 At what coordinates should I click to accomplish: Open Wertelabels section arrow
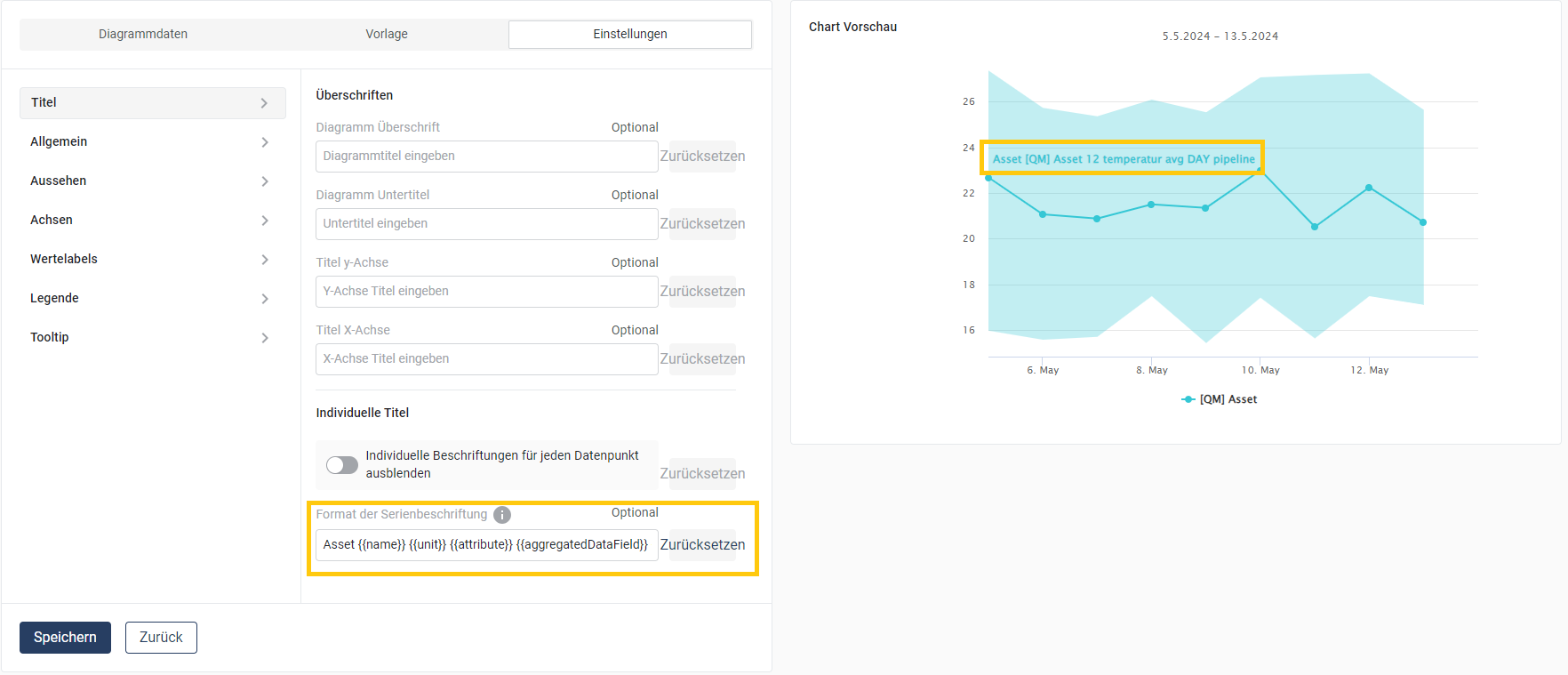click(x=264, y=260)
